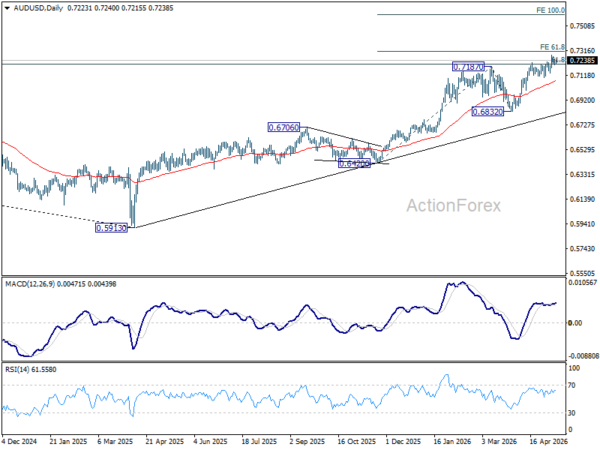The height and width of the screenshot is (450, 600).
Task: Select the FE 100.0 Fibonacci expansion label
Action: tap(550, 10)
